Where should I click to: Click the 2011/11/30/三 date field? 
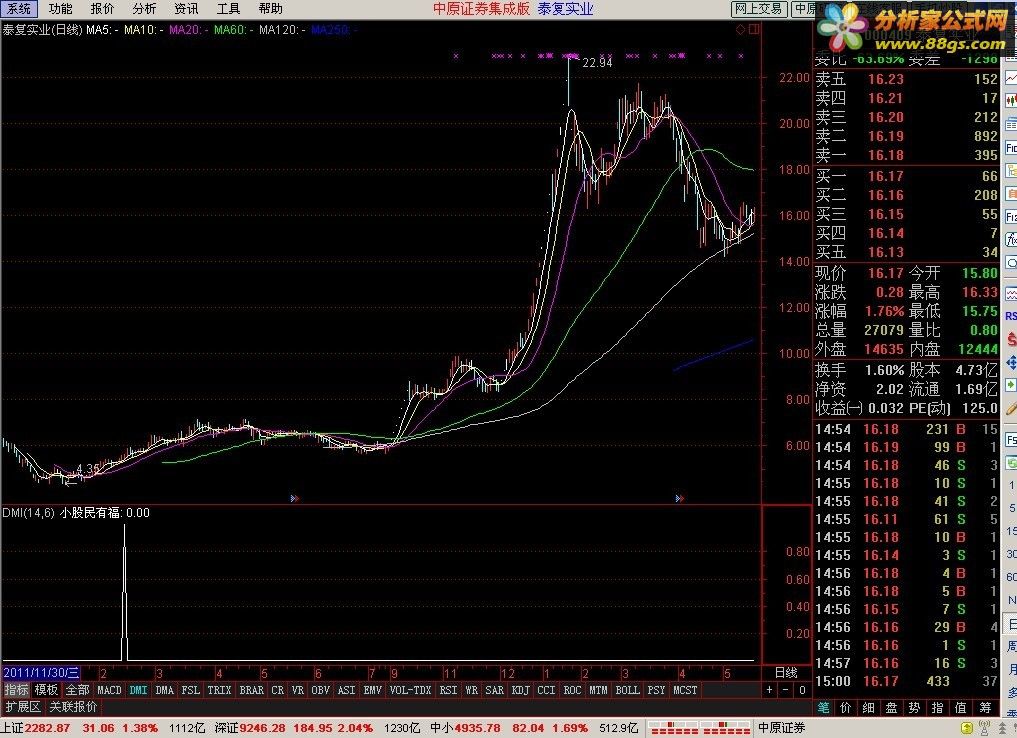tap(42, 673)
